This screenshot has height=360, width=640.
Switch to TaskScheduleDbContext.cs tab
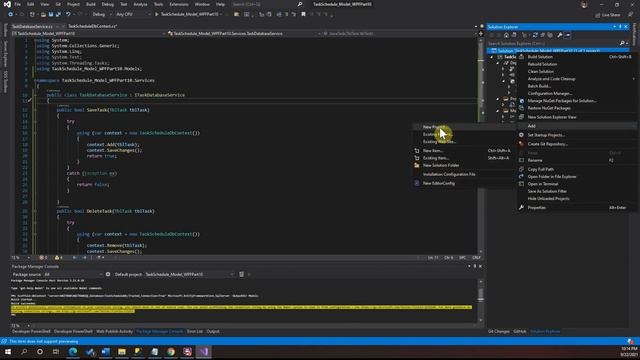(93, 26)
